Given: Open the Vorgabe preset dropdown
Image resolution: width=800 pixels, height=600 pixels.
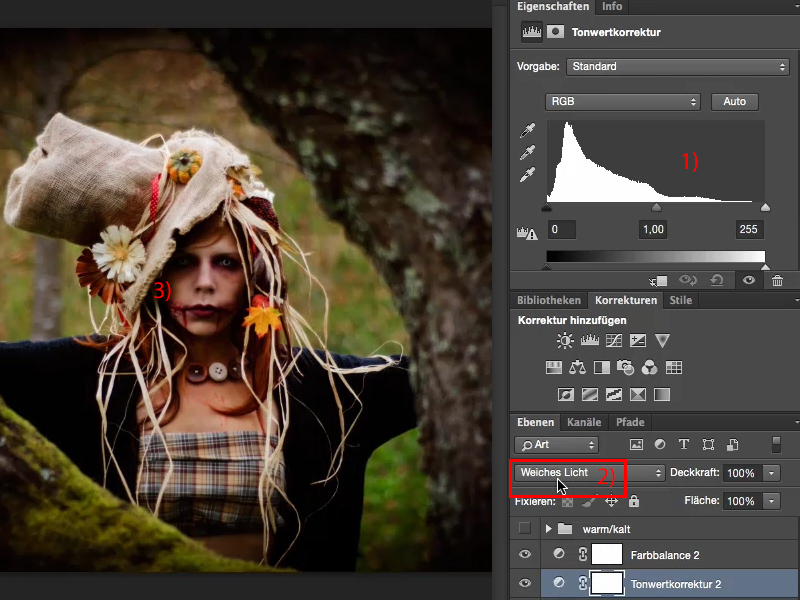Looking at the screenshot, I should [x=678, y=66].
